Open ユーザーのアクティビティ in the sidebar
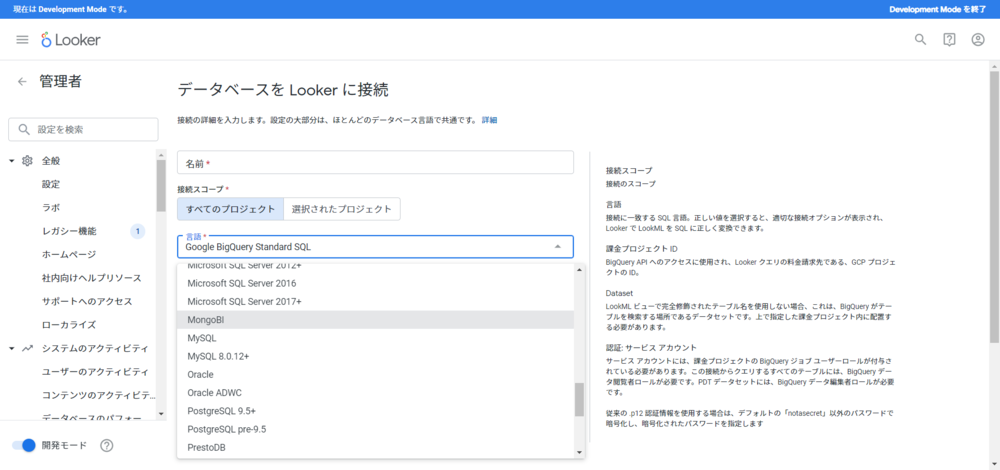Image resolution: width=1000 pixels, height=470 pixels. 95,372
